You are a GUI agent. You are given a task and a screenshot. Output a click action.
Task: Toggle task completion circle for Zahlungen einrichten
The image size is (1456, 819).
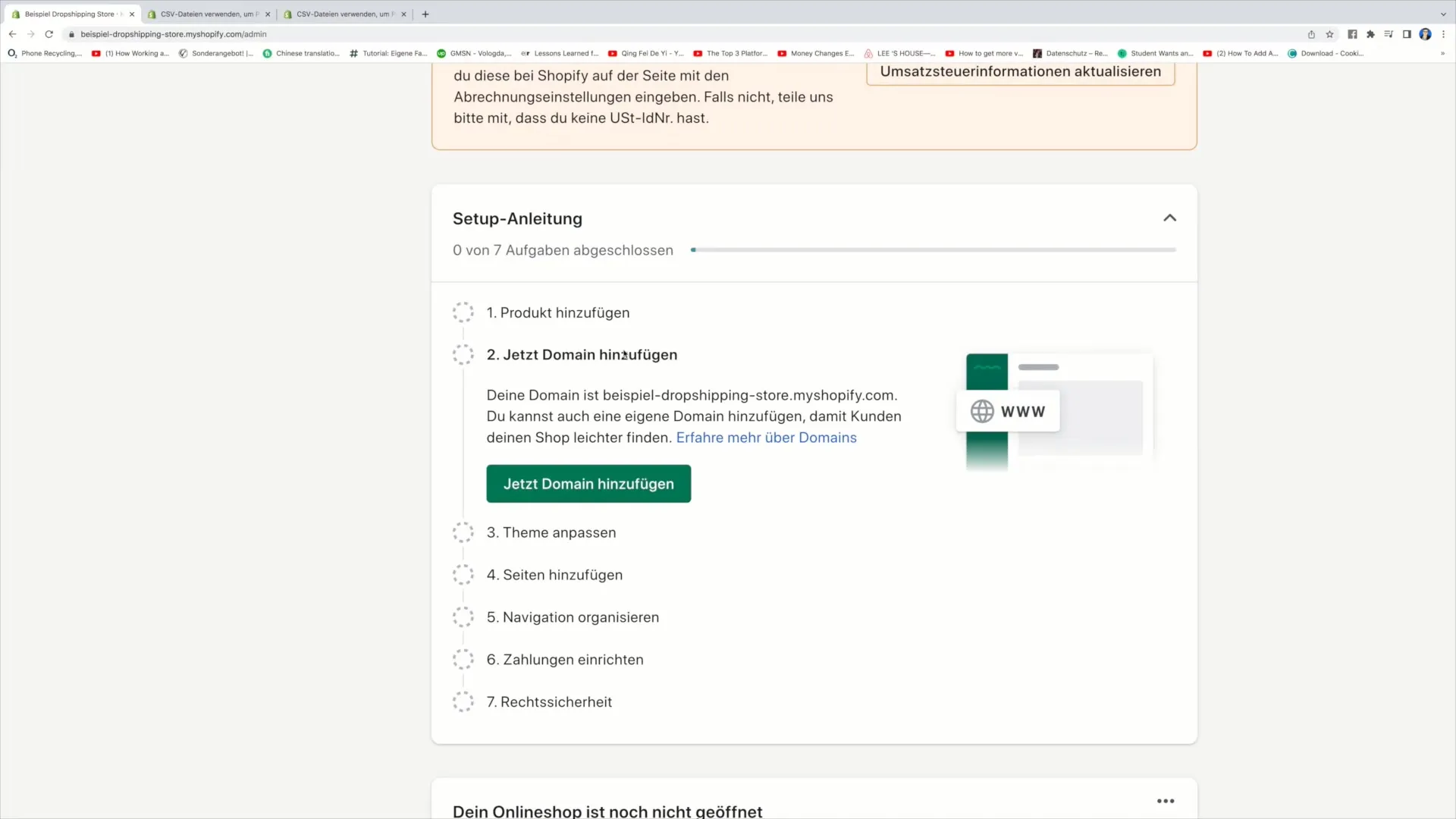pyautogui.click(x=463, y=659)
